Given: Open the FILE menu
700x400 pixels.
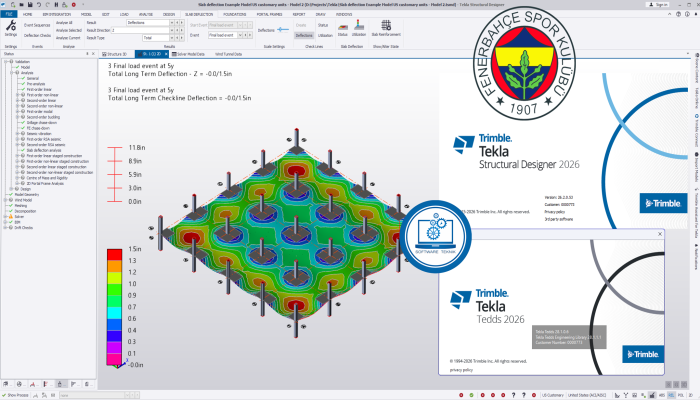Looking at the screenshot, I should click(9, 14).
